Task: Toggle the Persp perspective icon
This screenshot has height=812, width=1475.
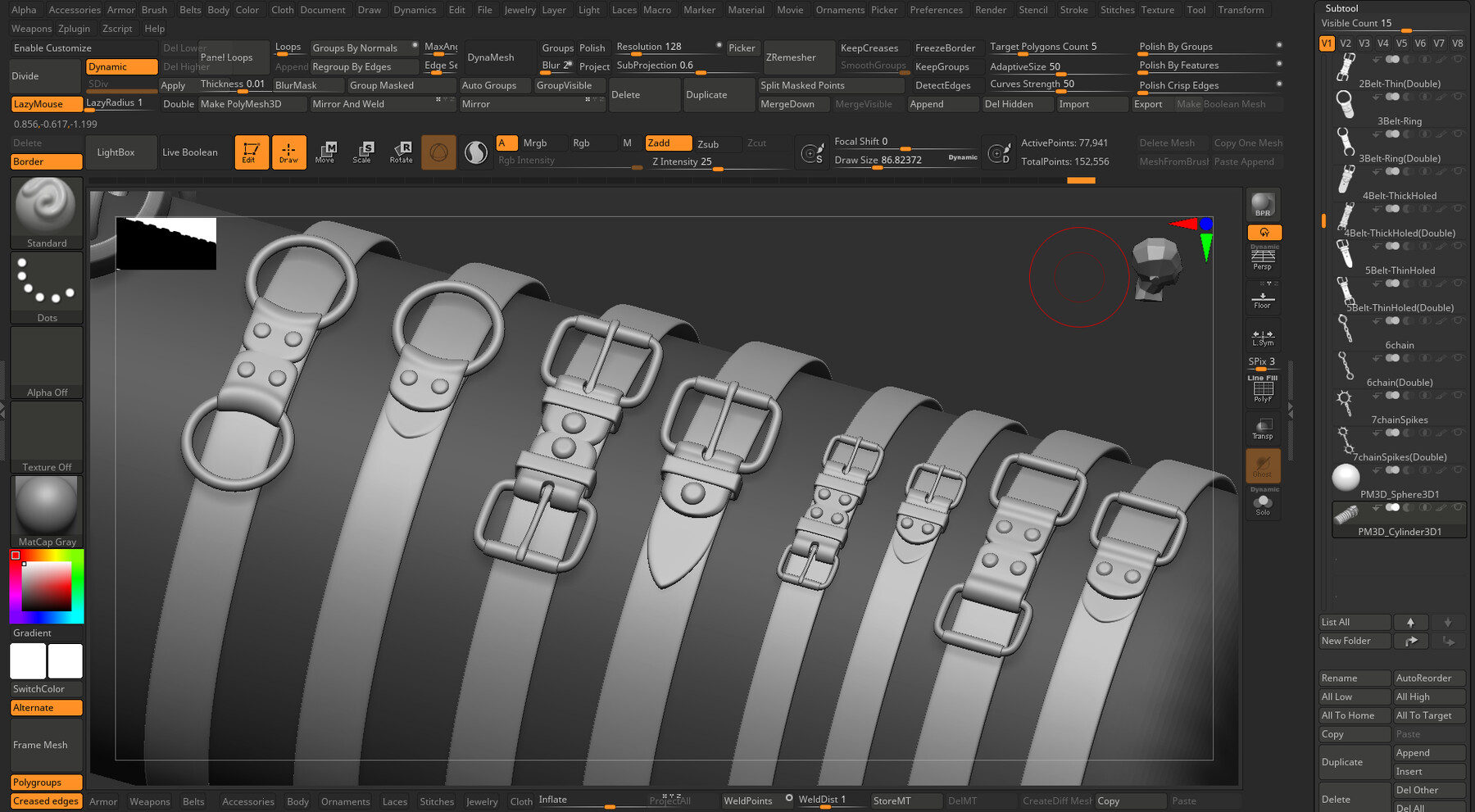Action: pyautogui.click(x=1263, y=260)
